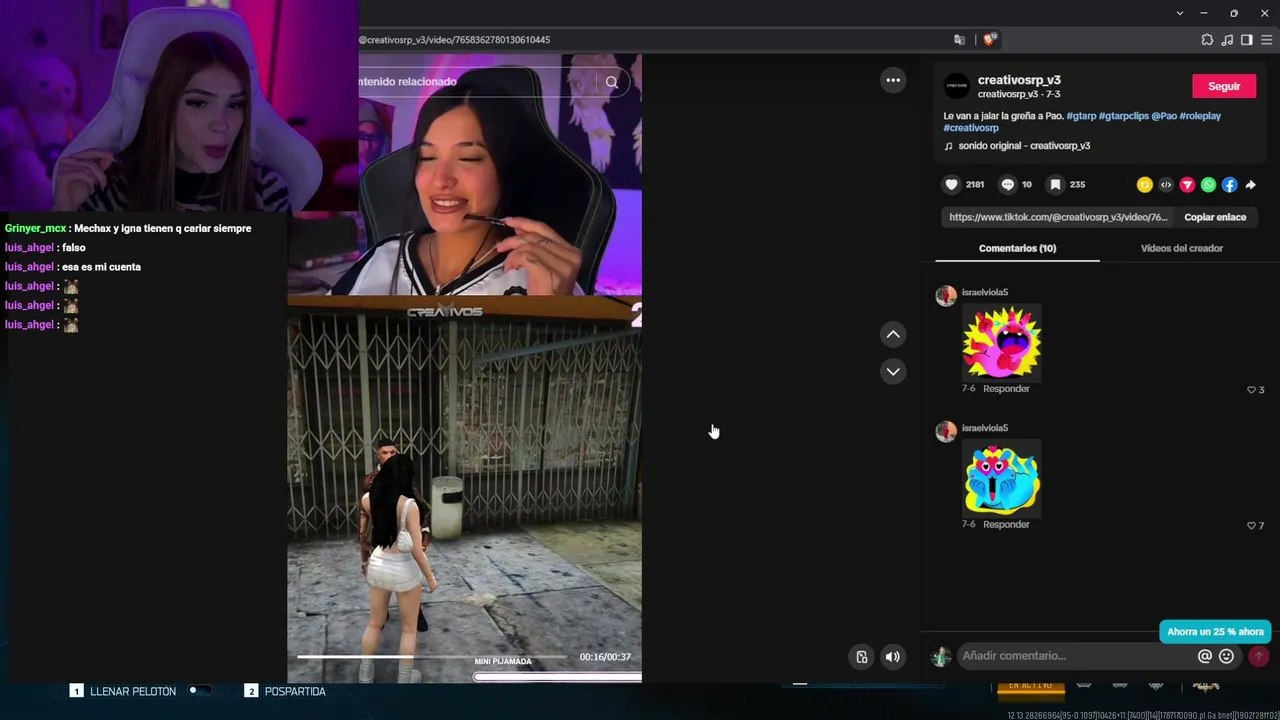
Task: Click Copiar enlace button
Action: point(1215,217)
